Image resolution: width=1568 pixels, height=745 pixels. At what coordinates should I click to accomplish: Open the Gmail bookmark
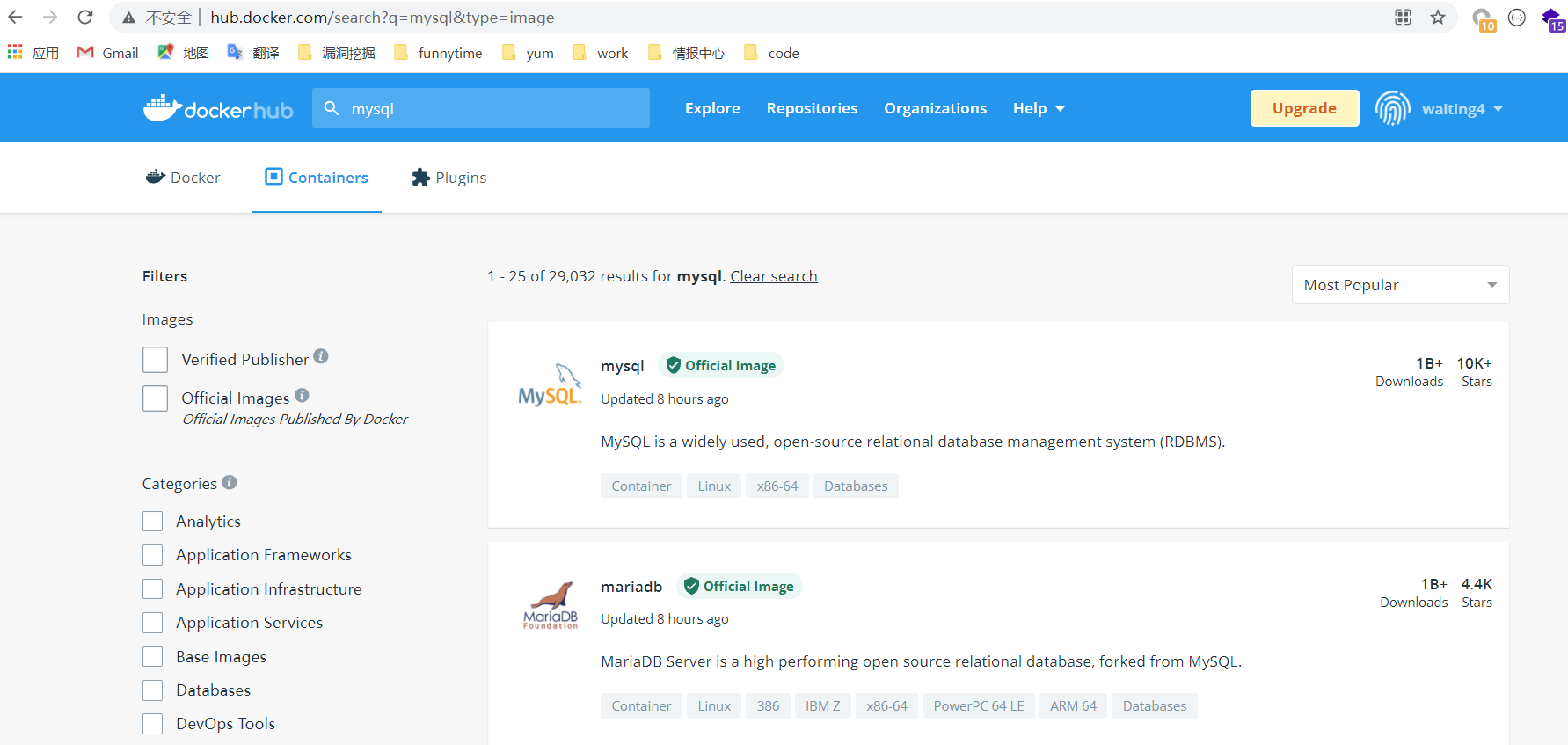click(x=107, y=53)
